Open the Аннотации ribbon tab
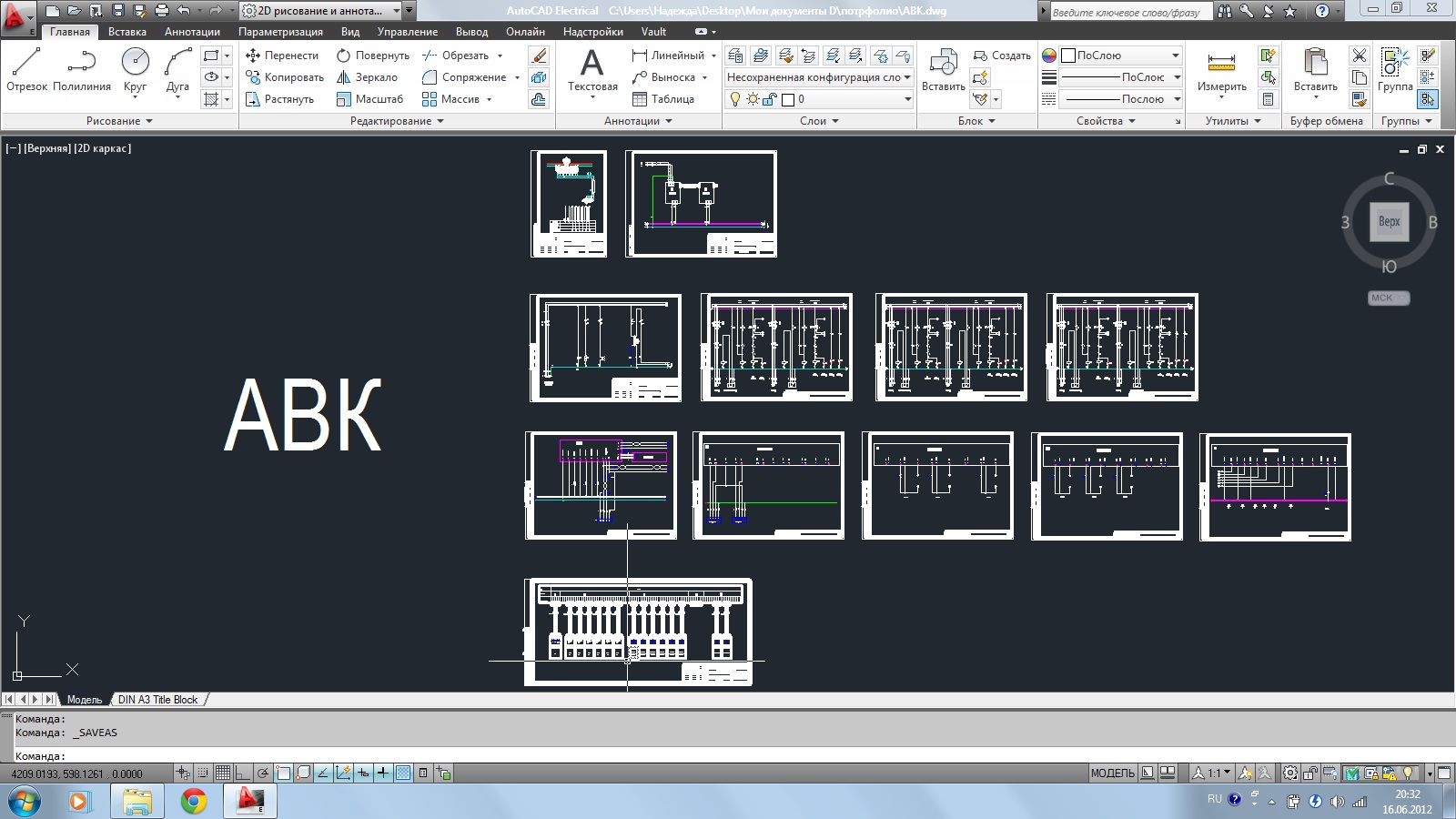 [192, 32]
